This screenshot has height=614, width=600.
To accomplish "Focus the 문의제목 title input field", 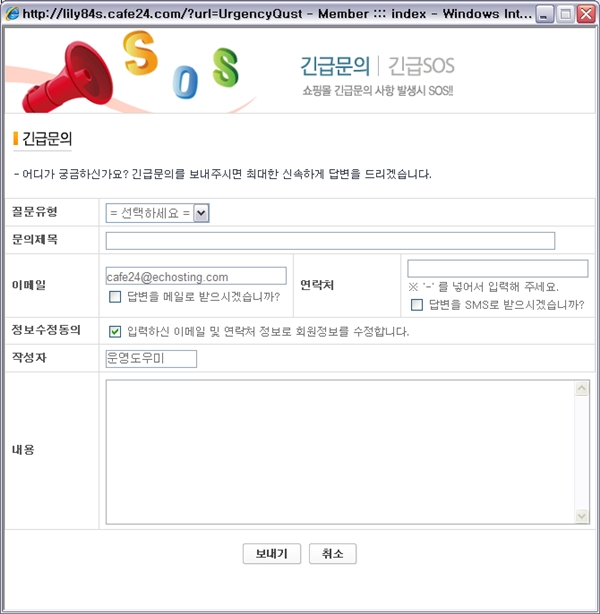I will 330,240.
